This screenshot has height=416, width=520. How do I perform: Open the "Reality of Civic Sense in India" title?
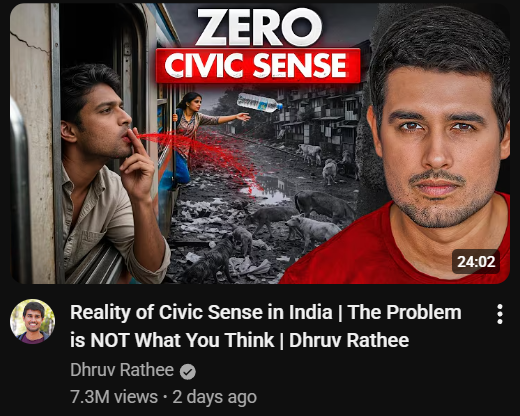(x=266, y=326)
